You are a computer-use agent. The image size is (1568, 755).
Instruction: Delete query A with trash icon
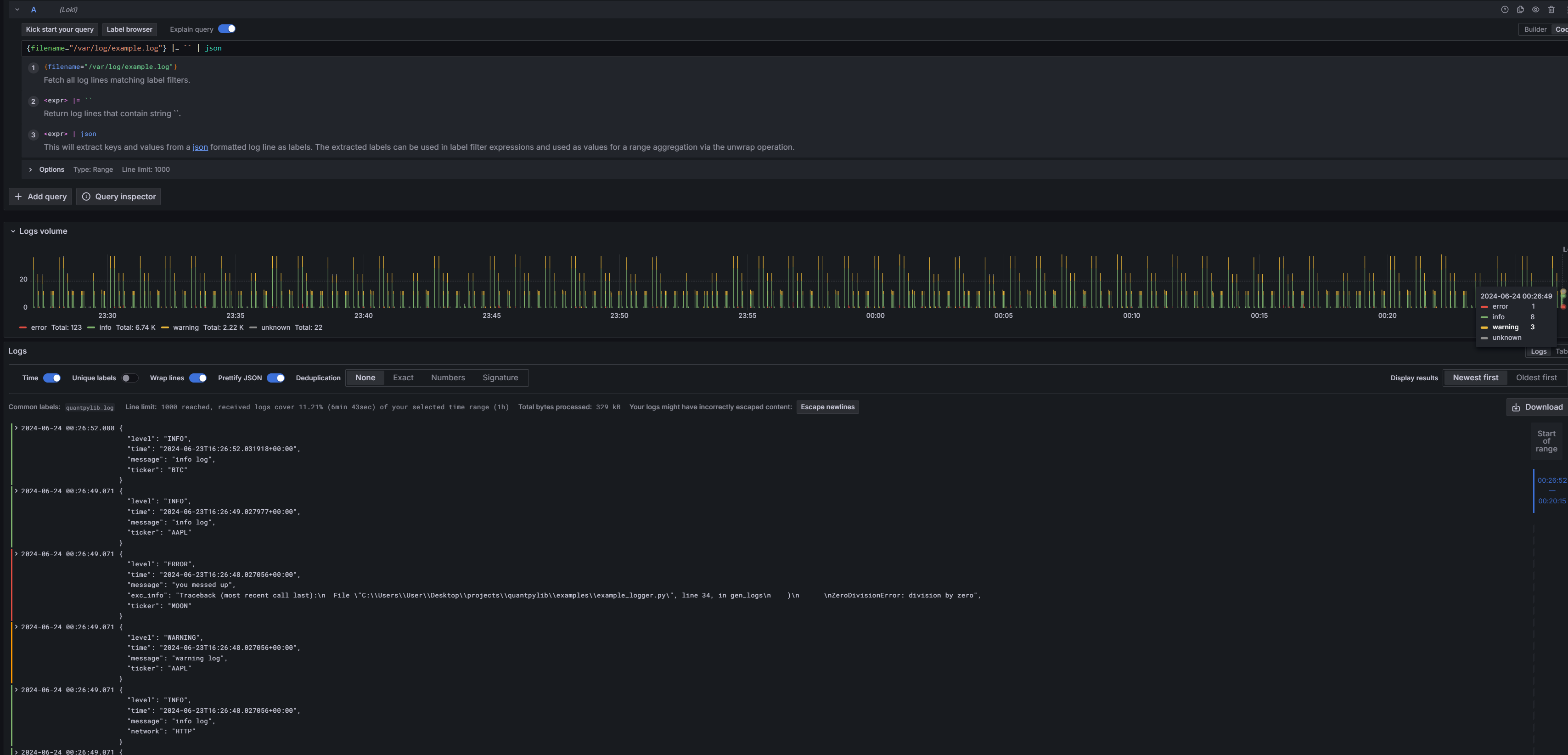[x=1551, y=10]
